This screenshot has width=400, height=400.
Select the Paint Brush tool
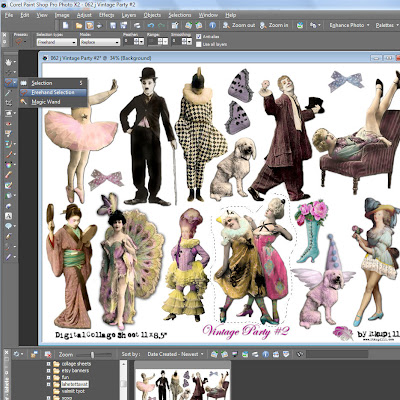(8, 154)
